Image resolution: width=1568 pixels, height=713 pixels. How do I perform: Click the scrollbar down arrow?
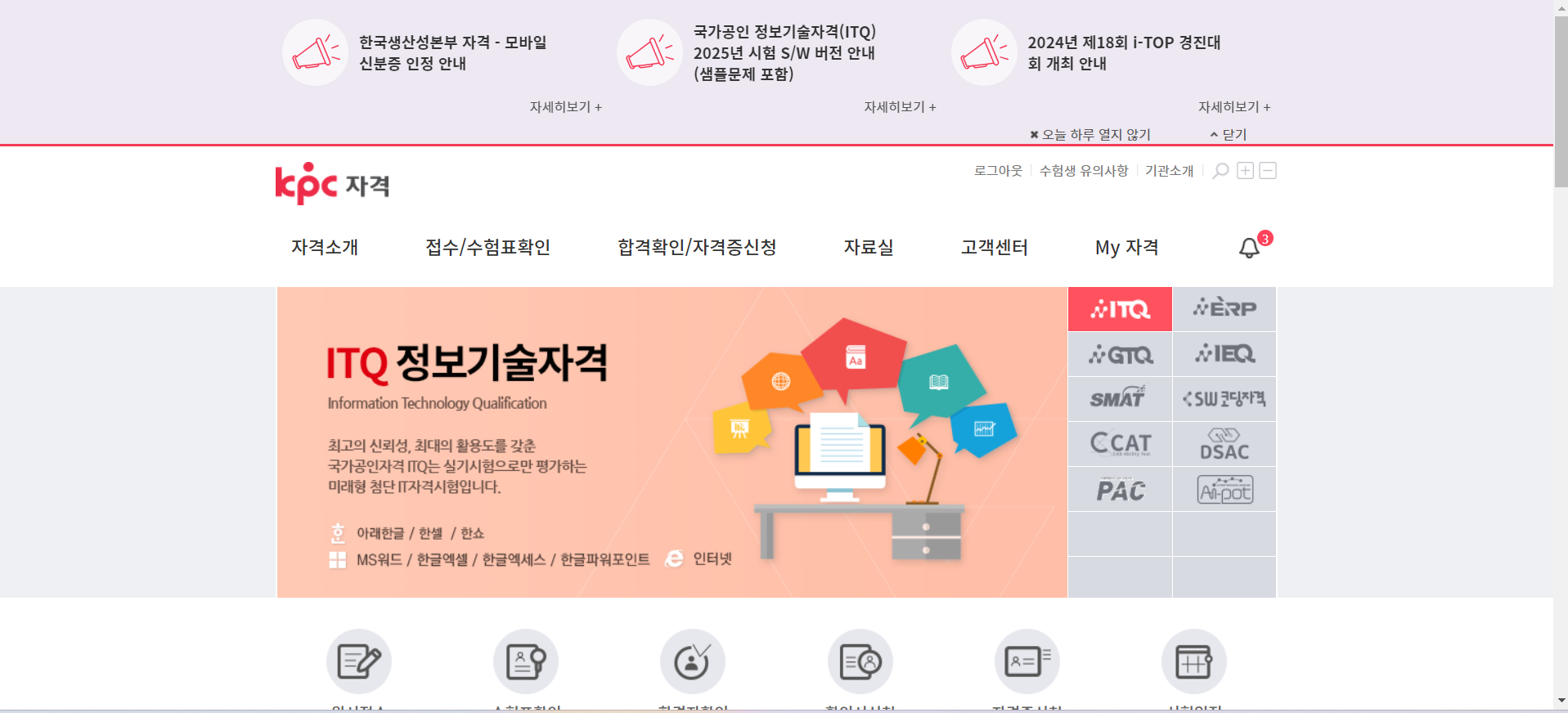pyautogui.click(x=1561, y=701)
